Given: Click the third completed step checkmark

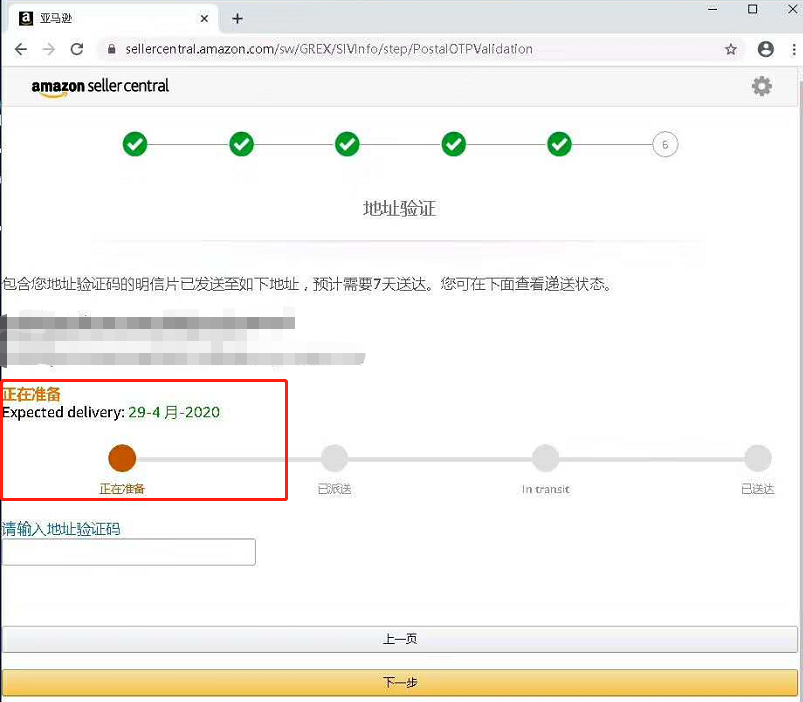Looking at the screenshot, I should [347, 144].
